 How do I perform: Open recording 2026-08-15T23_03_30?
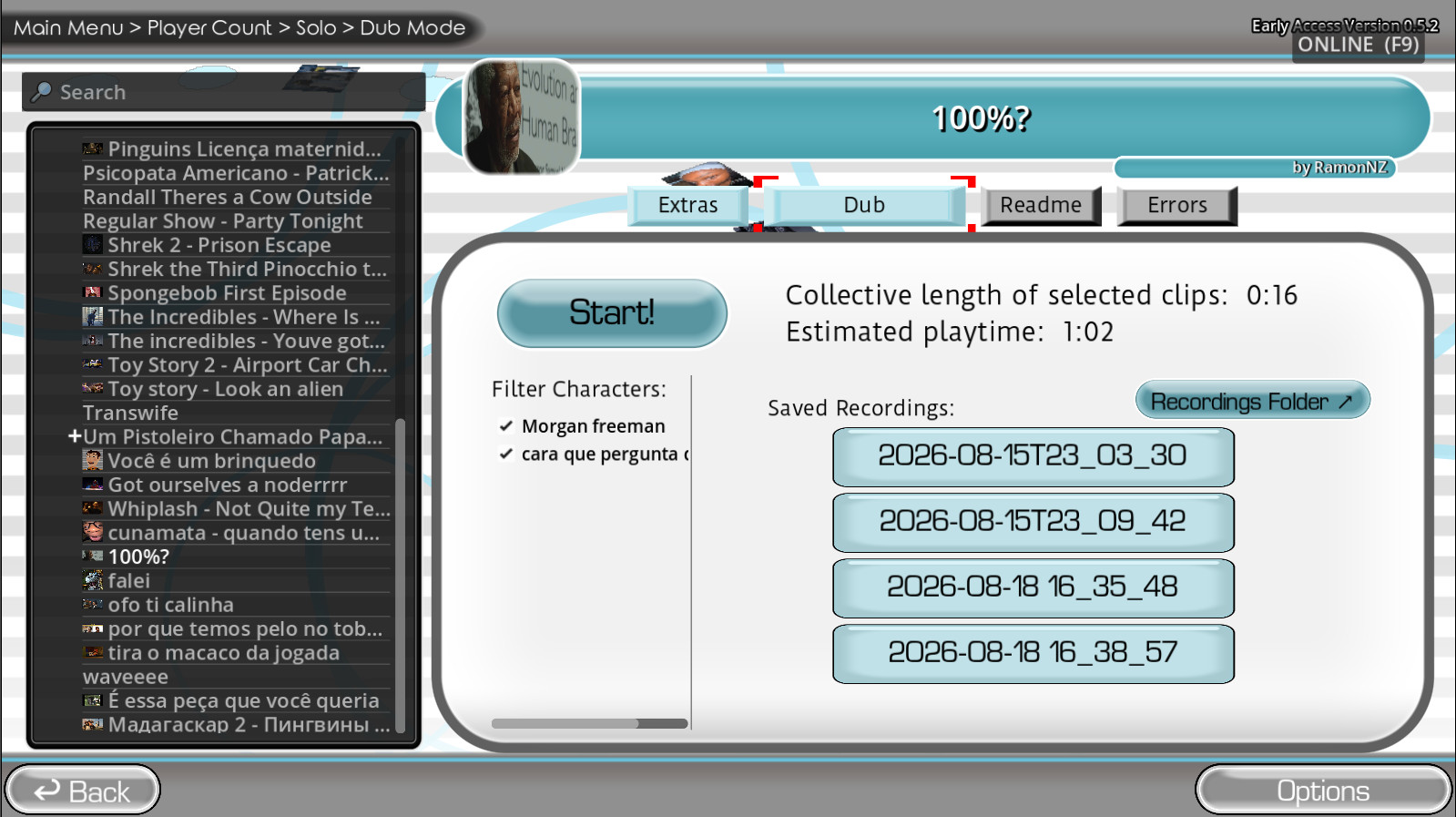click(x=1033, y=455)
